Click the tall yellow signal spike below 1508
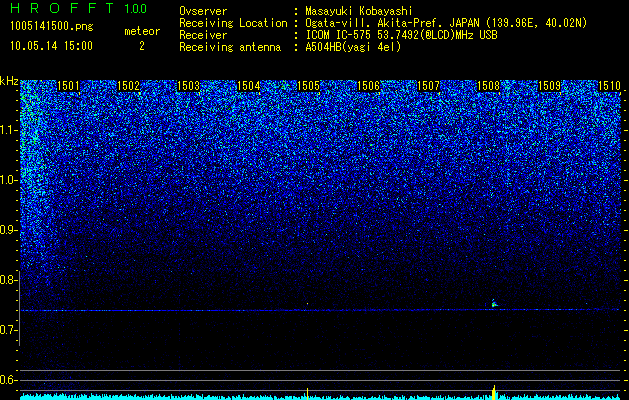 coord(494,392)
